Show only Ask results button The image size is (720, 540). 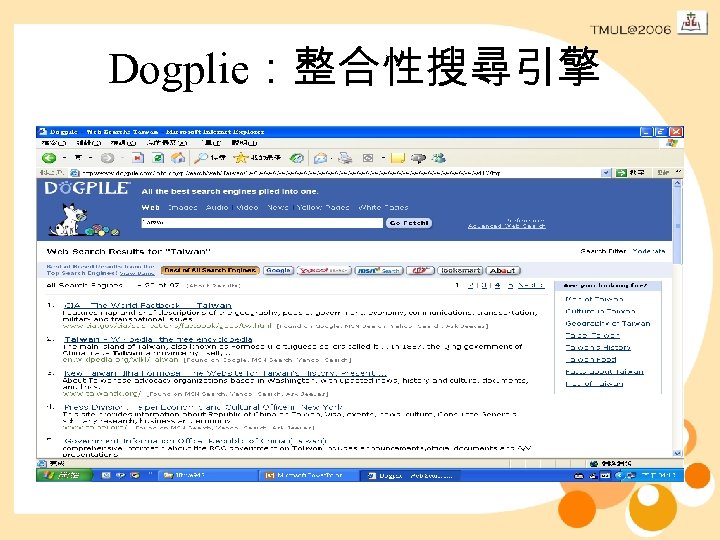click(420, 270)
